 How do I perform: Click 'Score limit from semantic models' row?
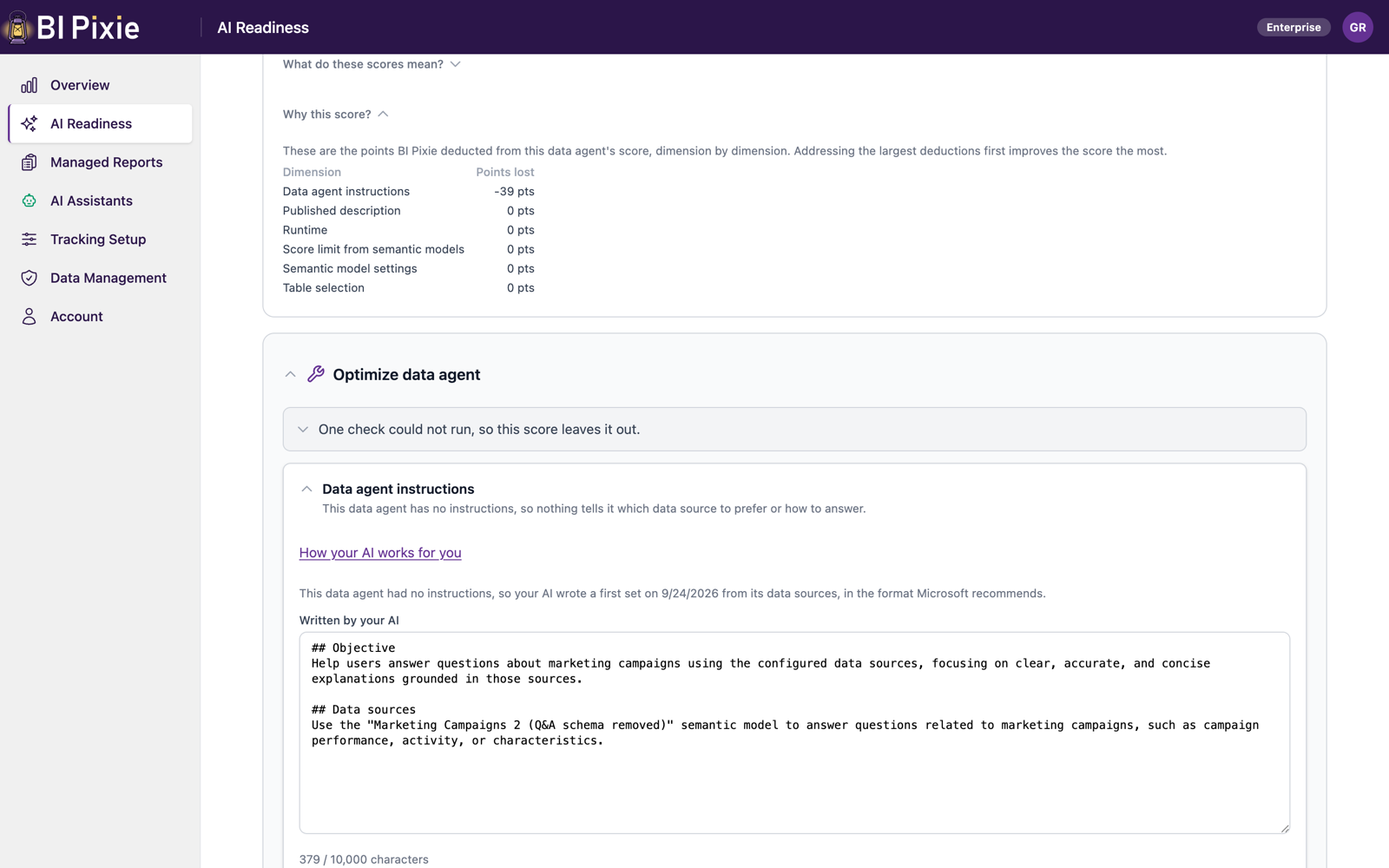408,249
